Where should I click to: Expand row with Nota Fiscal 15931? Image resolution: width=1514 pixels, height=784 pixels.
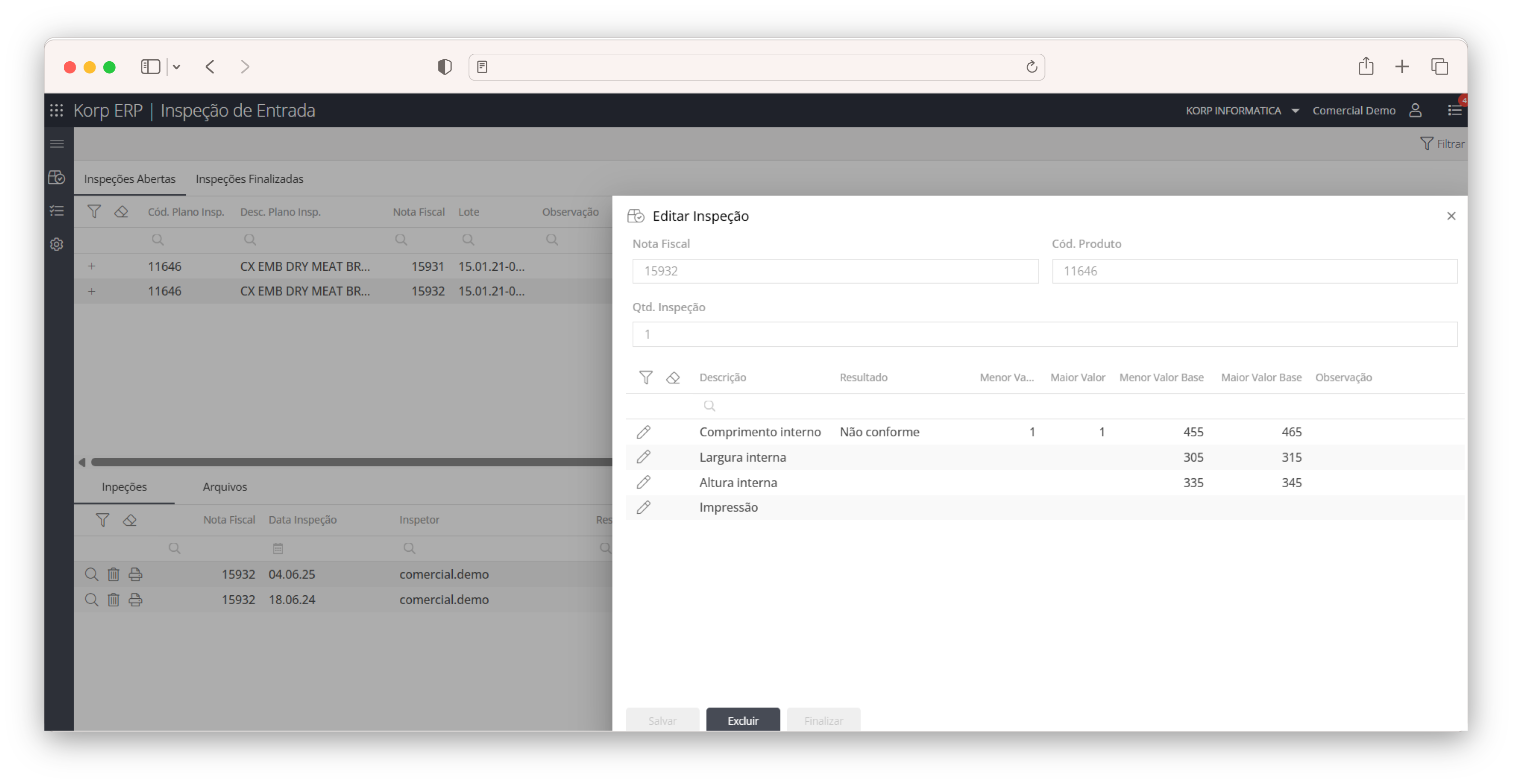tap(91, 267)
